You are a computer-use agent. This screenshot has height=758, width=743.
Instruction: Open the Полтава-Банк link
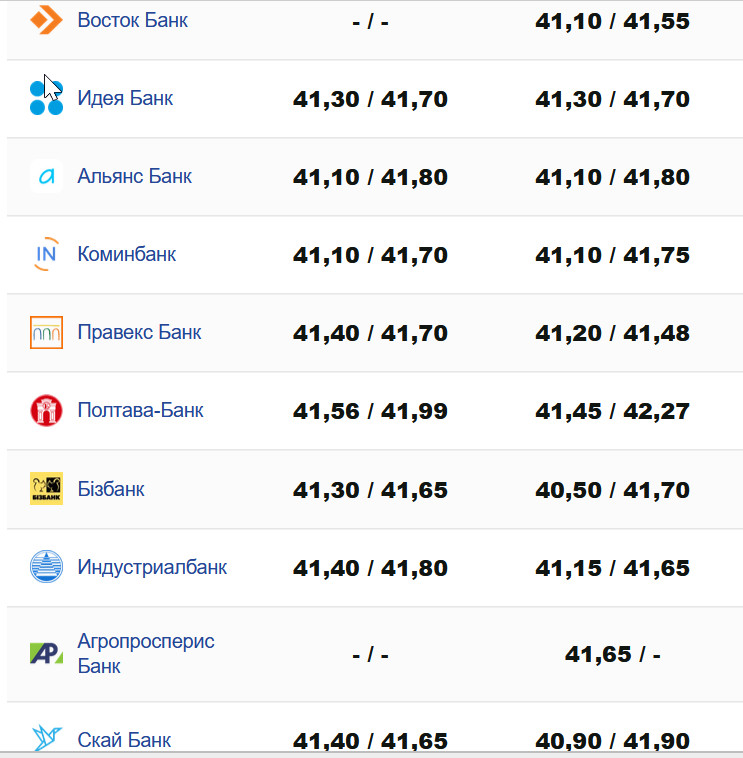[140, 410]
